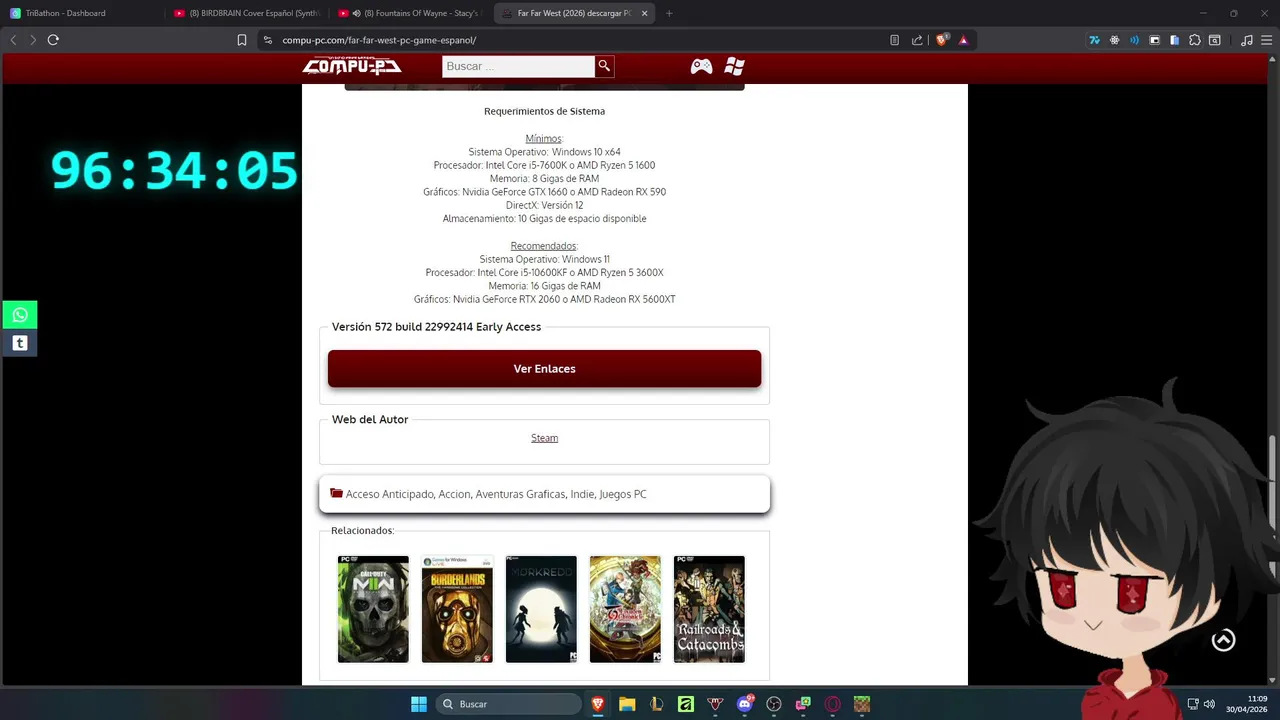Screen dimensions: 1280x720
Task: Open the Morkredd related game cover
Action: tap(541, 609)
